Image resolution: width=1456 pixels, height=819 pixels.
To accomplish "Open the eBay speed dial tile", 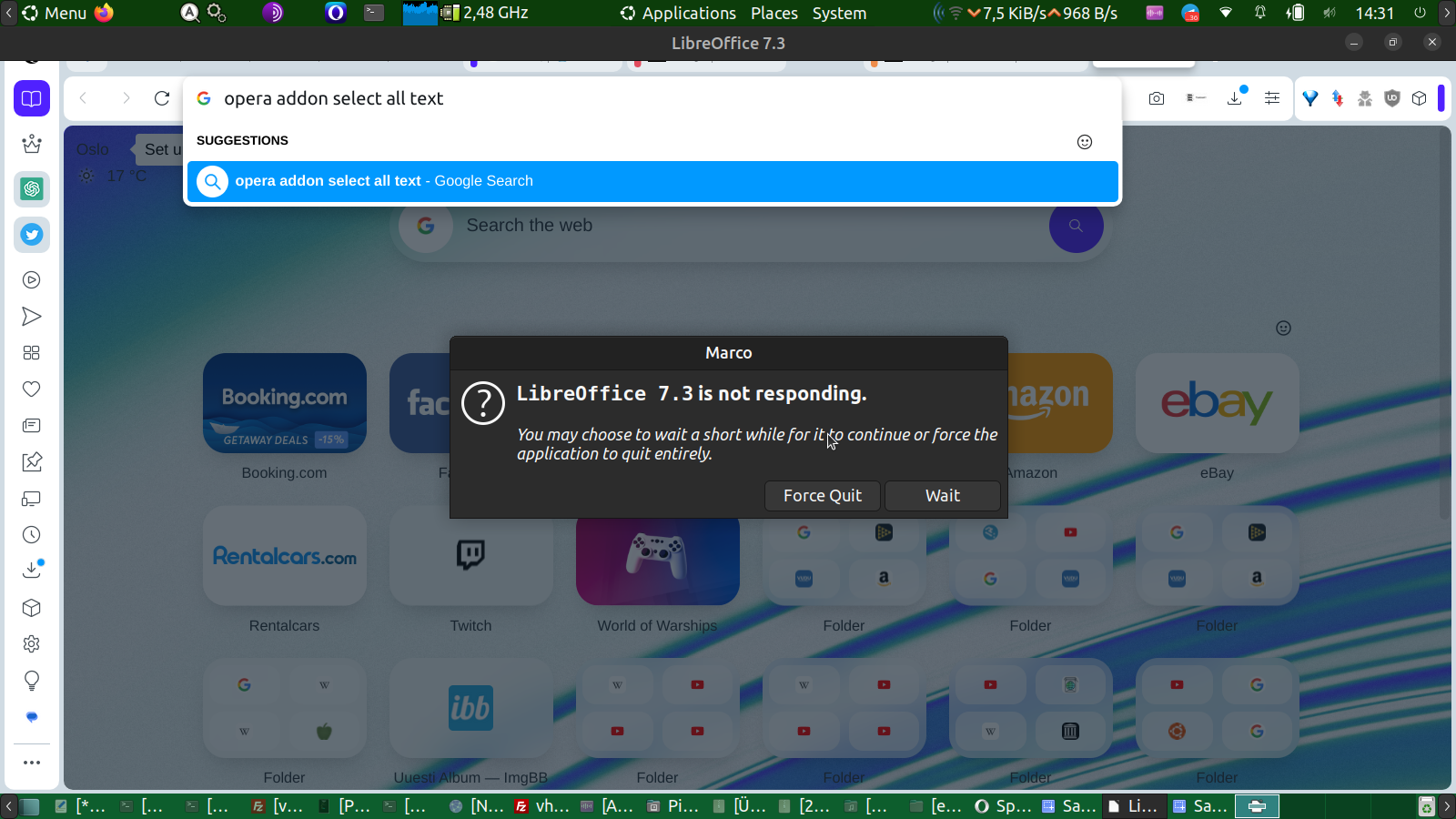I will pyautogui.click(x=1217, y=403).
